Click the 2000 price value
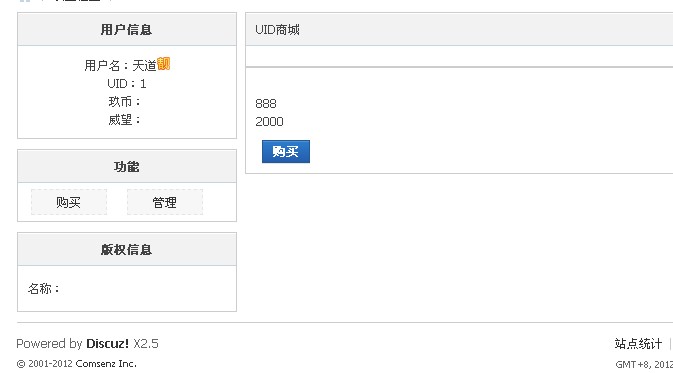673x373 pixels. pyautogui.click(x=269, y=121)
